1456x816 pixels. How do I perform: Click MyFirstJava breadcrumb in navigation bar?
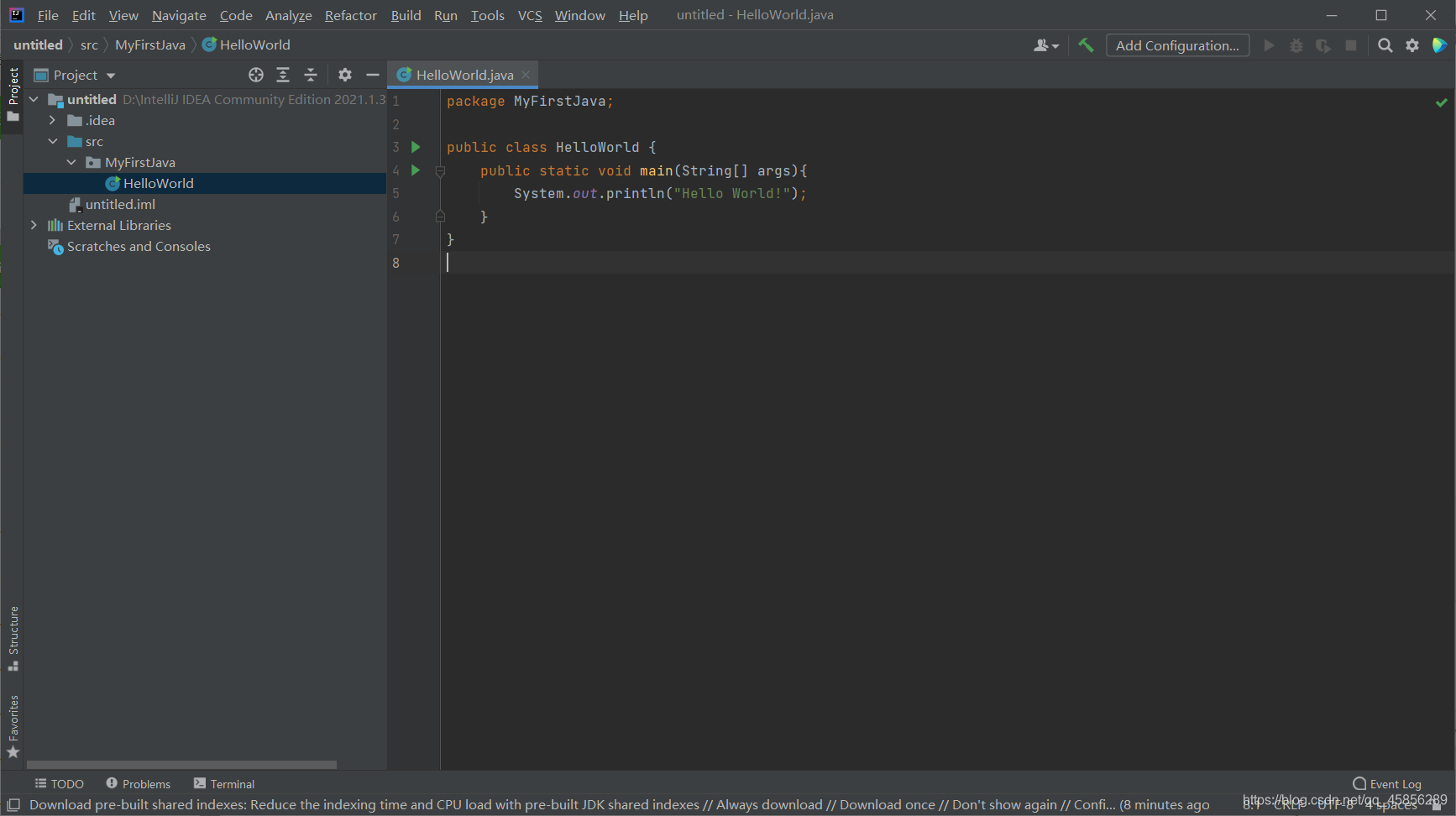(x=150, y=44)
